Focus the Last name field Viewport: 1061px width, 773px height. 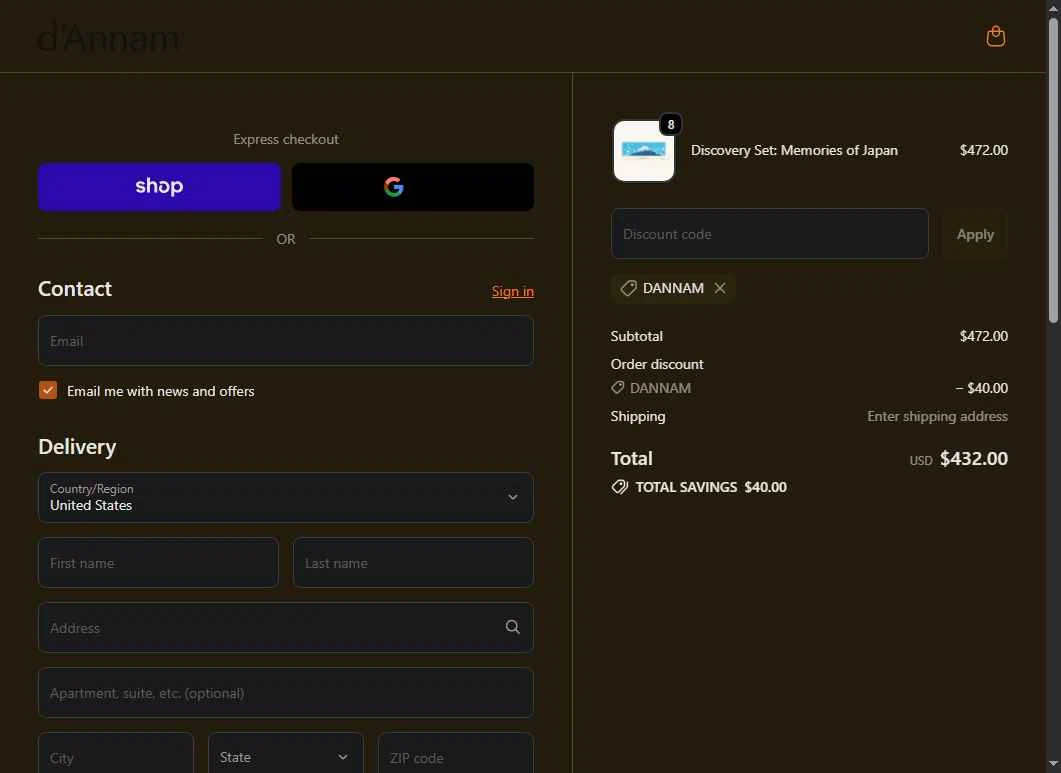click(x=413, y=562)
